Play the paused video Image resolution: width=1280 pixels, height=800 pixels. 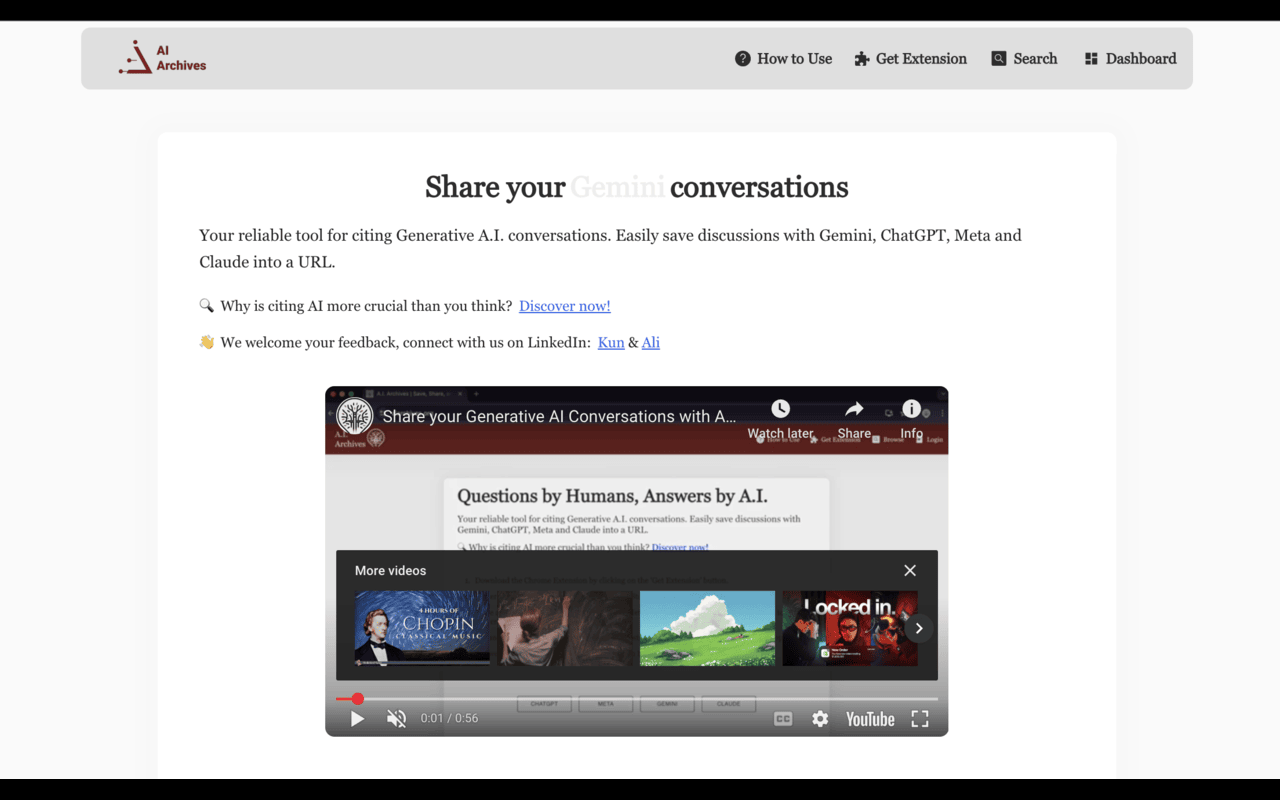point(357,718)
